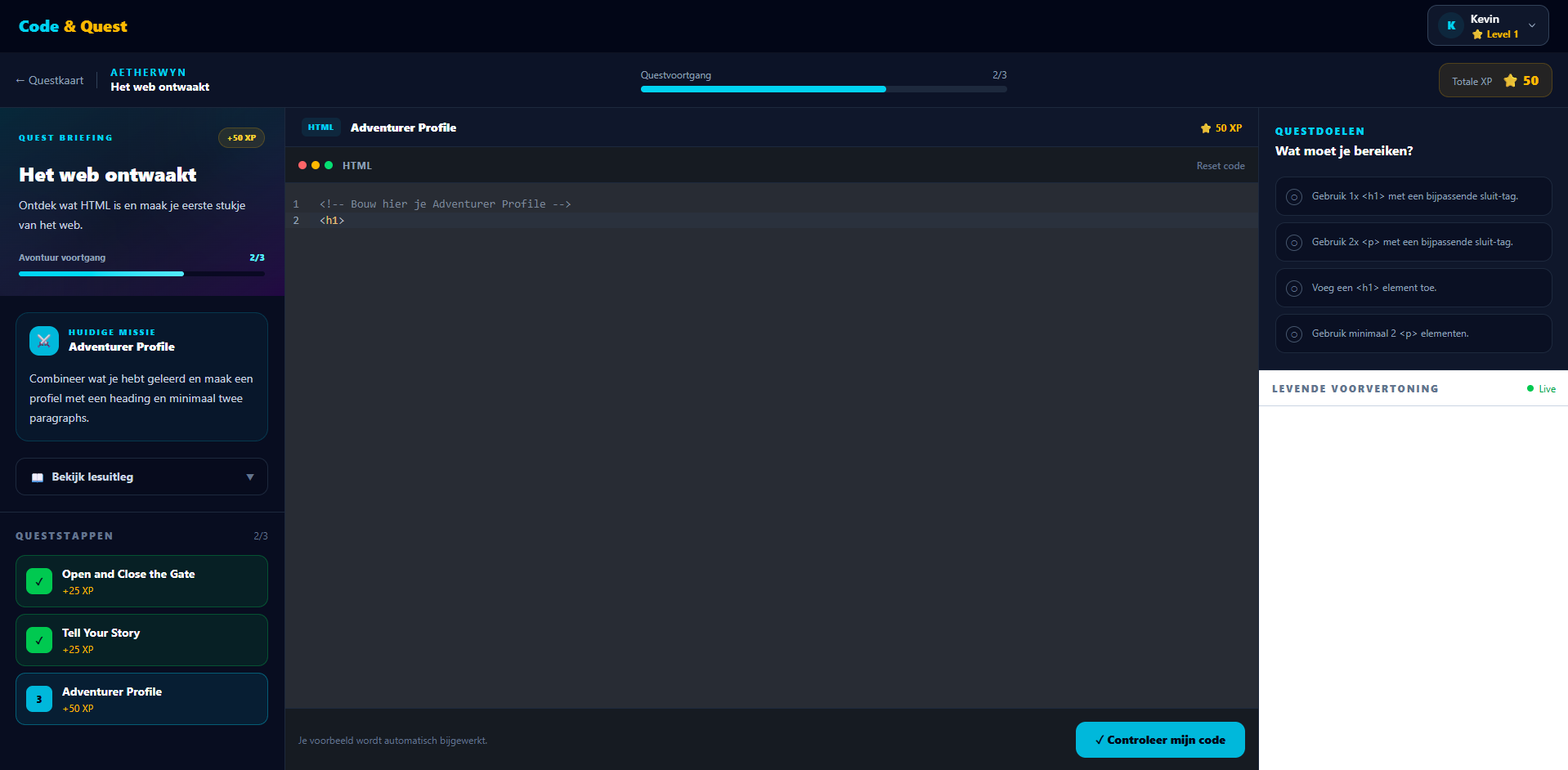This screenshot has width=1568, height=770.
Task: Click the Het web ontwaakt heading title
Action: pos(107,175)
